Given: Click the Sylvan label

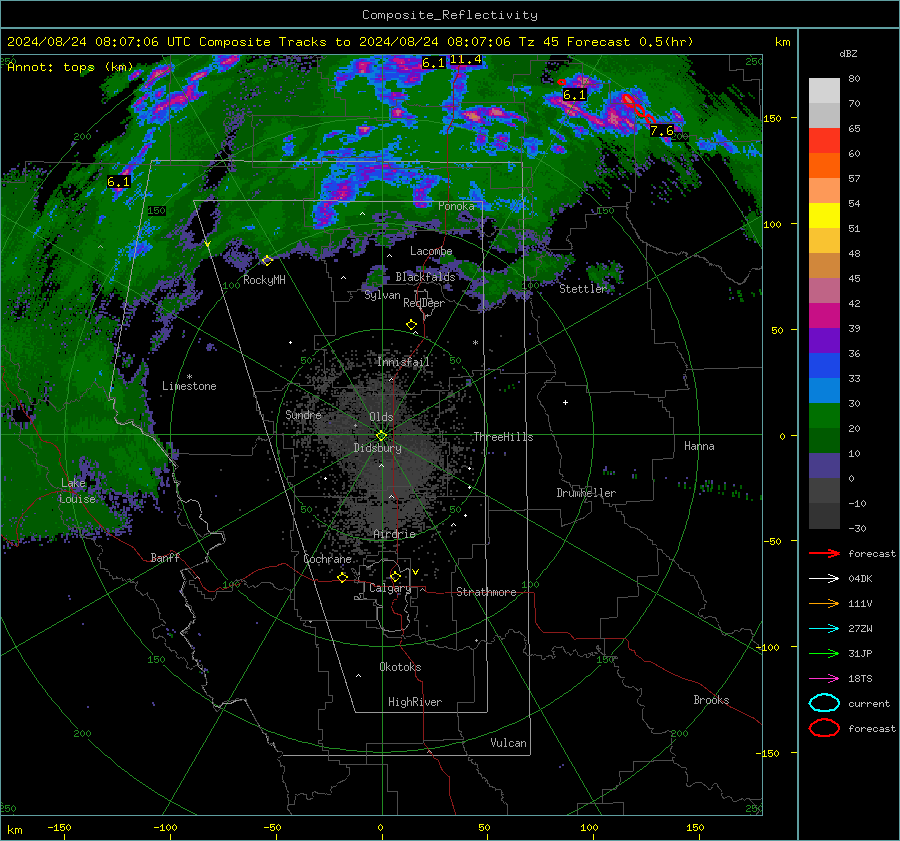Looking at the screenshot, I should pyautogui.click(x=382, y=295).
